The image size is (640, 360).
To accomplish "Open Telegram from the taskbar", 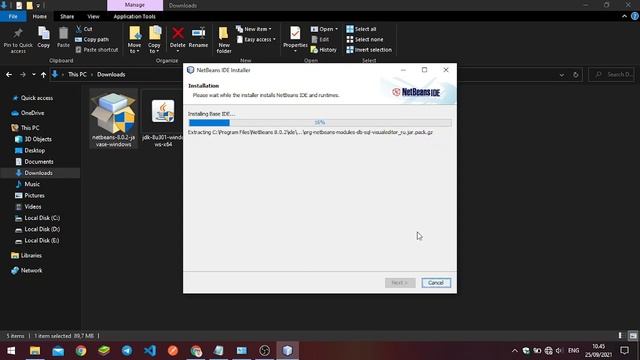I will (x=127, y=351).
